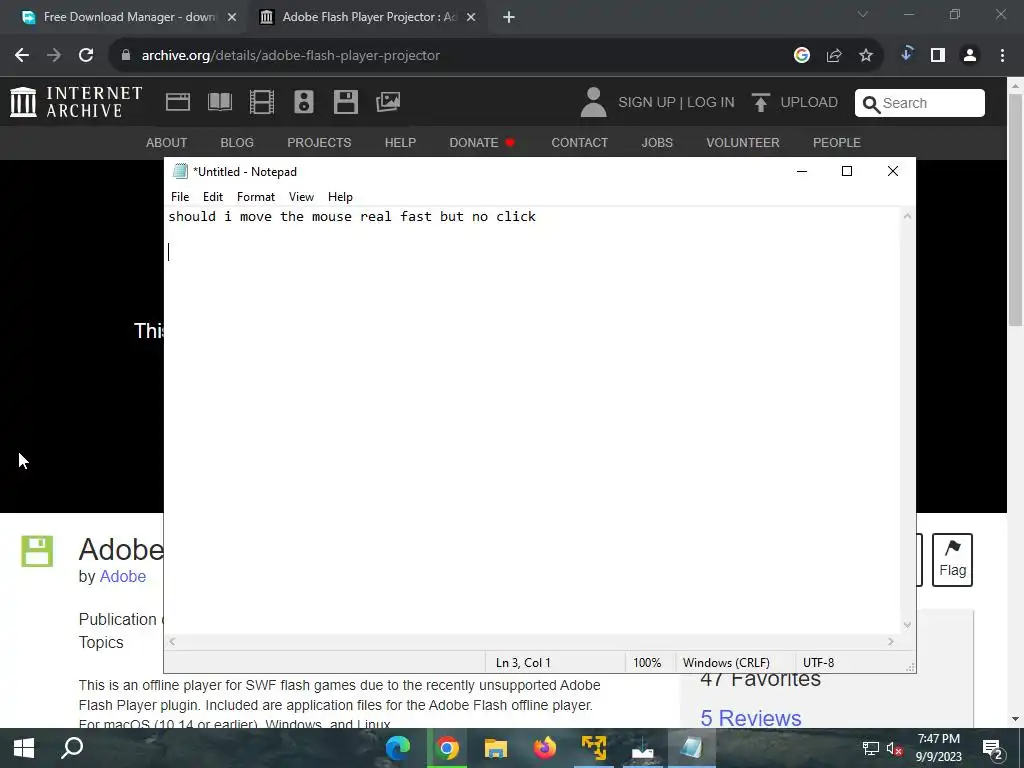The width and height of the screenshot is (1024, 768).
Task: Click Chrome address bar URL
Action: pyautogui.click(x=291, y=56)
